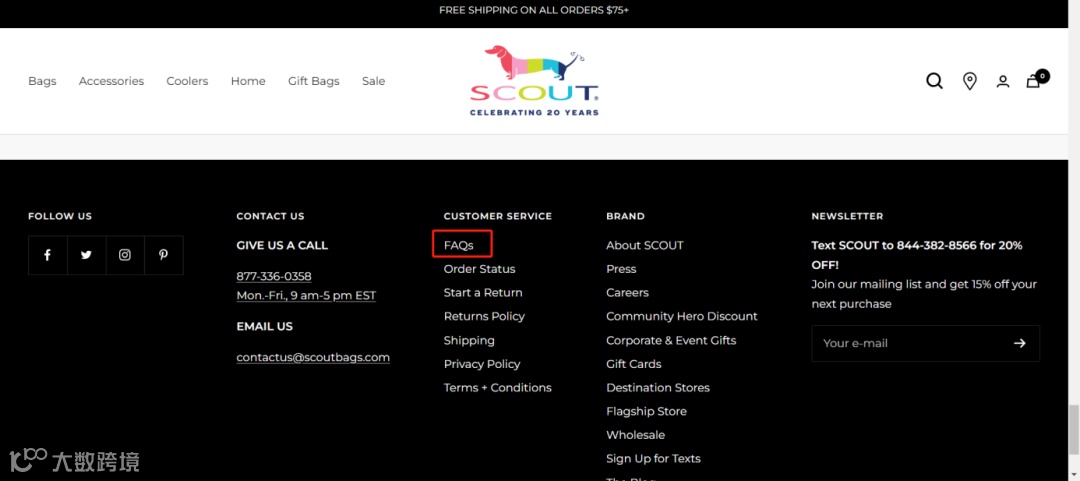Open Community Hero Discount link
The image size is (1080, 481).
(x=682, y=316)
